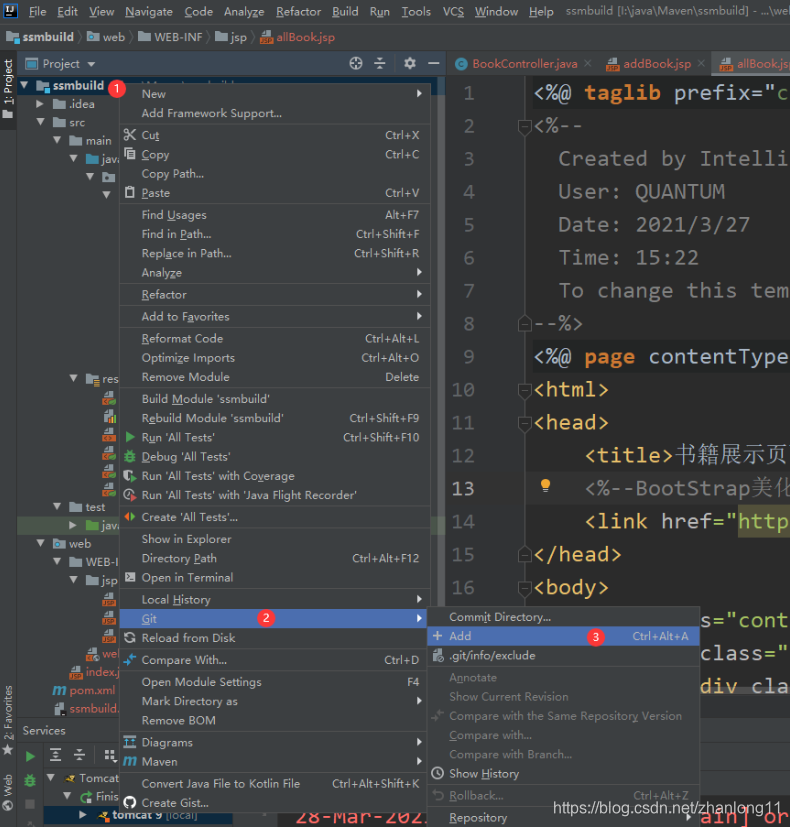Screen dimensions: 790x827
Task: Click the fold marker on line 2 comment
Action: tap(524, 127)
